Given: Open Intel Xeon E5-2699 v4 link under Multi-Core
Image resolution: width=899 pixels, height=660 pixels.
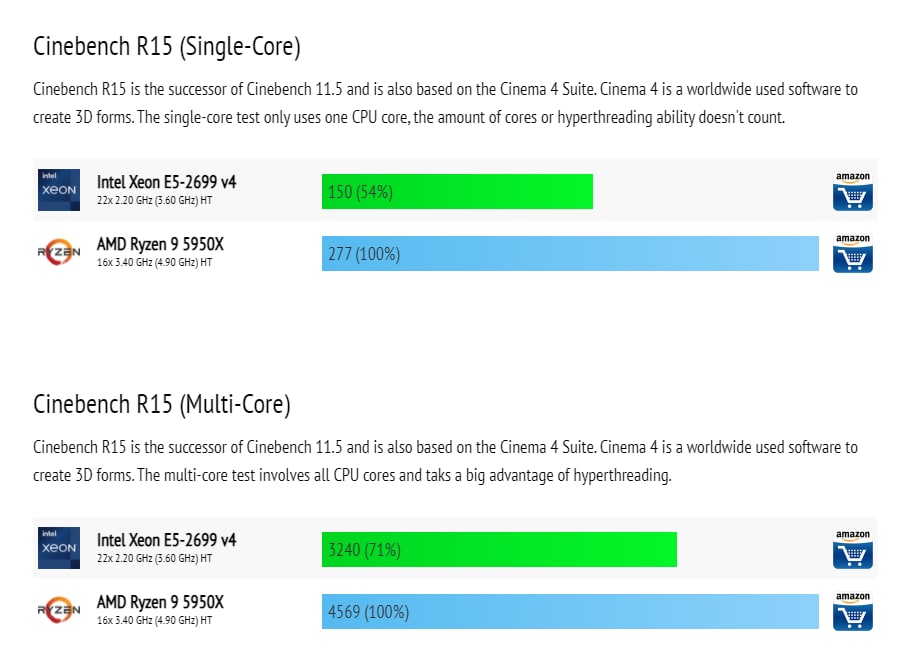Looking at the screenshot, I should (166, 540).
